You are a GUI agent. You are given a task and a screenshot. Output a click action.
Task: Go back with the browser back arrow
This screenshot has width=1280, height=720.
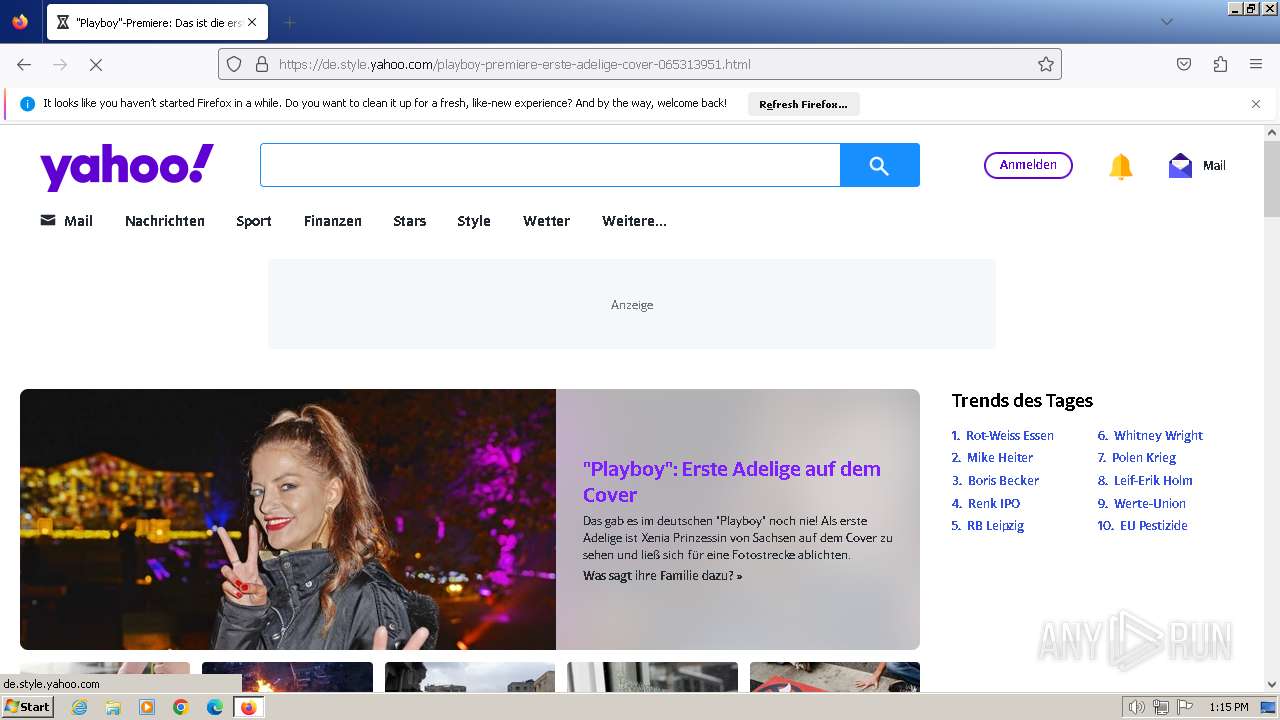[24, 64]
